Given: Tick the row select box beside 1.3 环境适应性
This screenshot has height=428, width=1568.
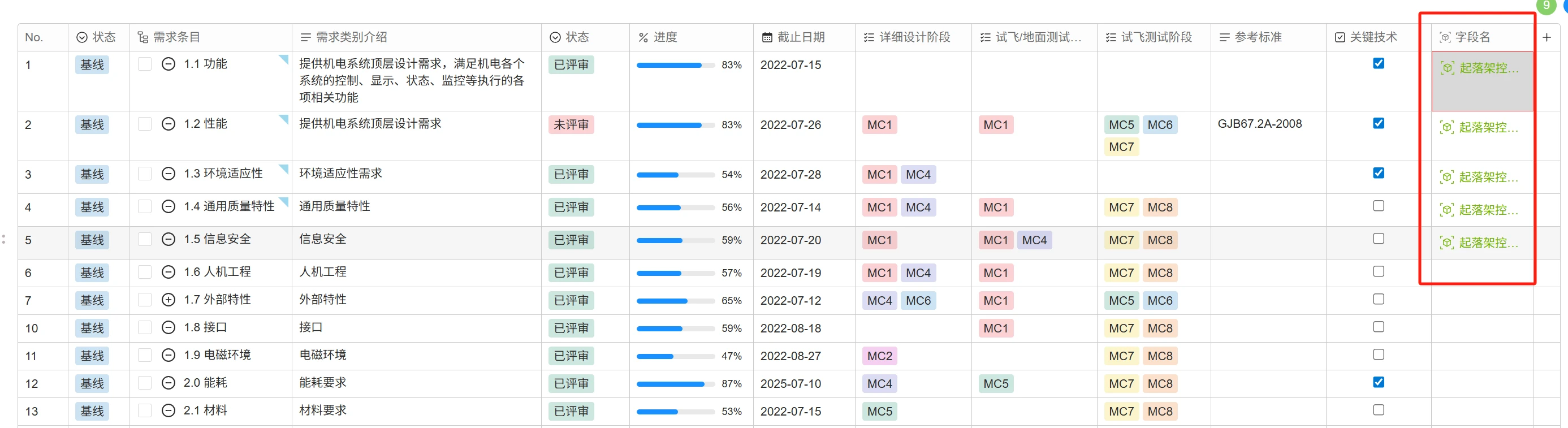Looking at the screenshot, I should (144, 174).
